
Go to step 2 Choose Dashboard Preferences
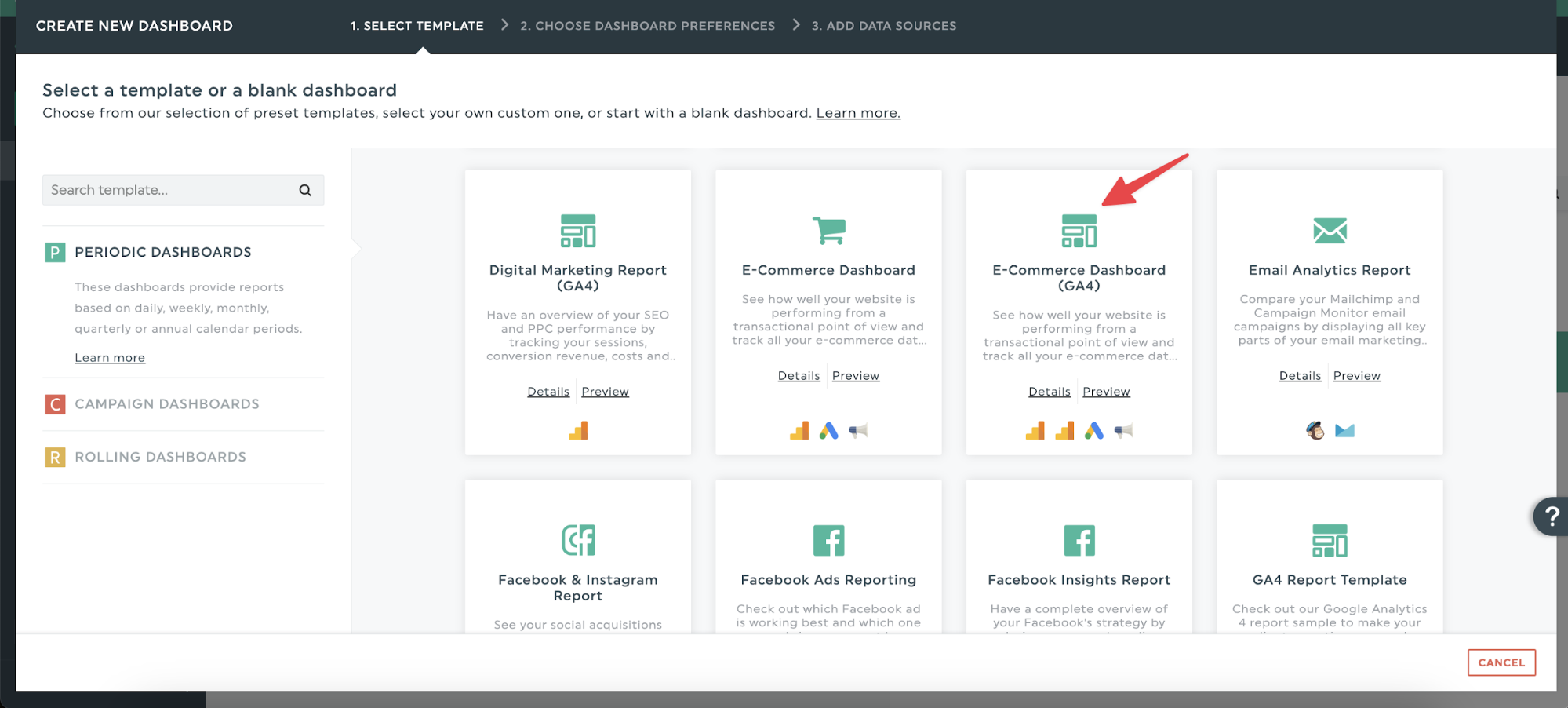tap(648, 26)
